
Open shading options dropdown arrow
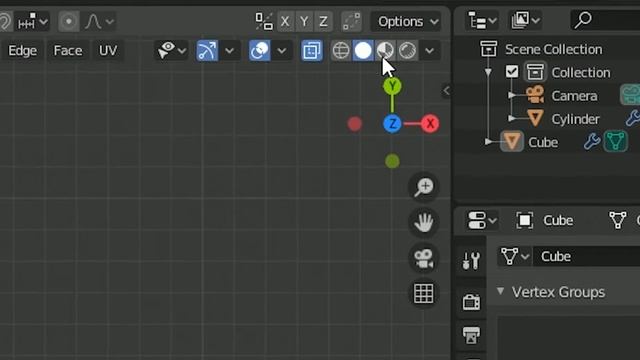429,51
